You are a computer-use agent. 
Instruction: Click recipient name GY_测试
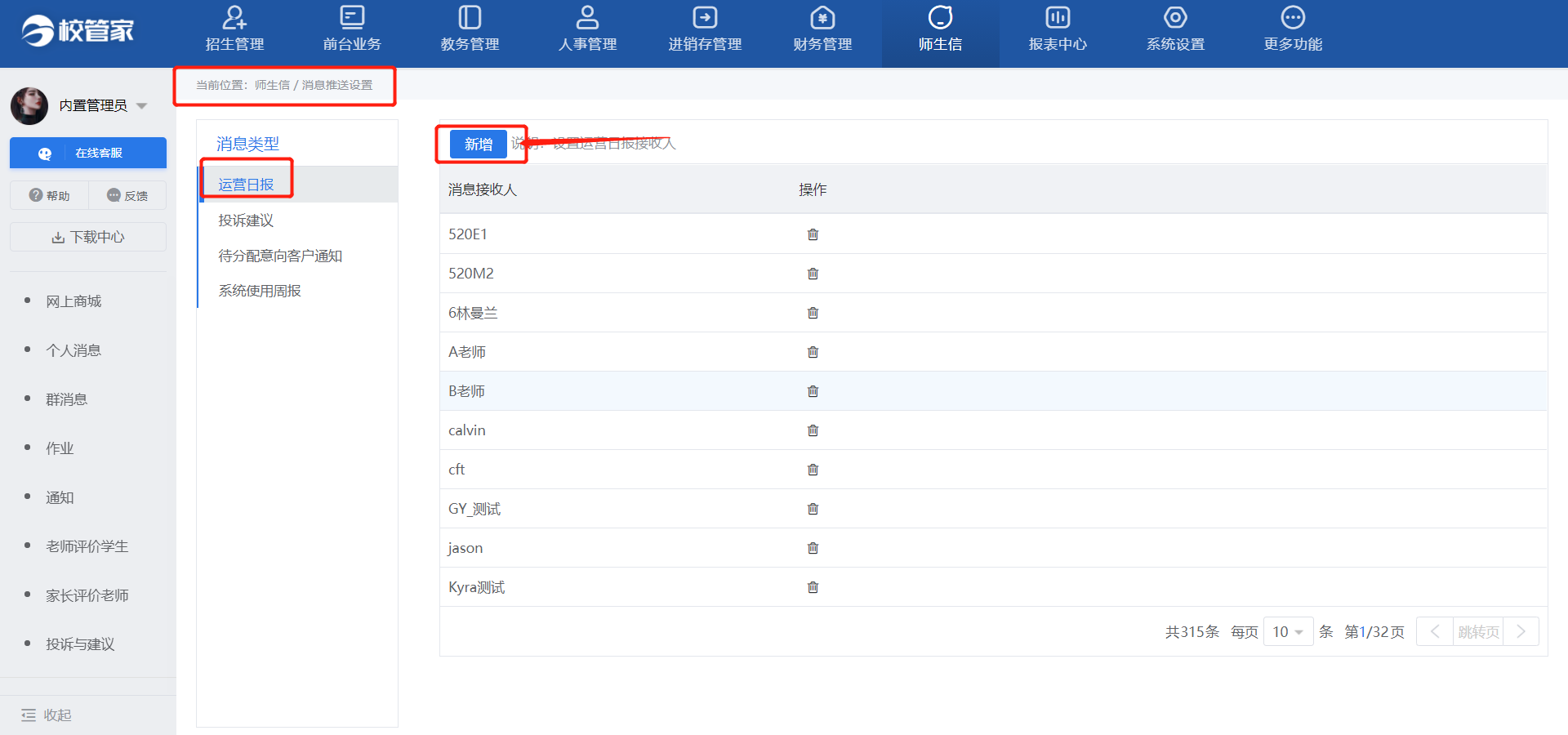coord(474,509)
